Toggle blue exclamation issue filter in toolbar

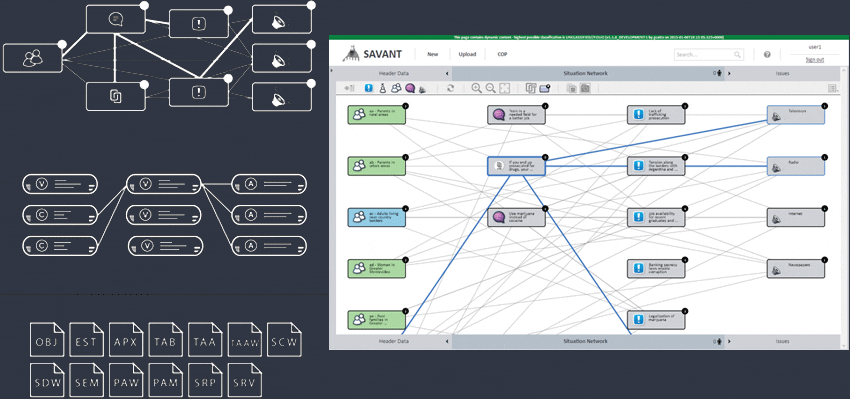click(x=369, y=88)
